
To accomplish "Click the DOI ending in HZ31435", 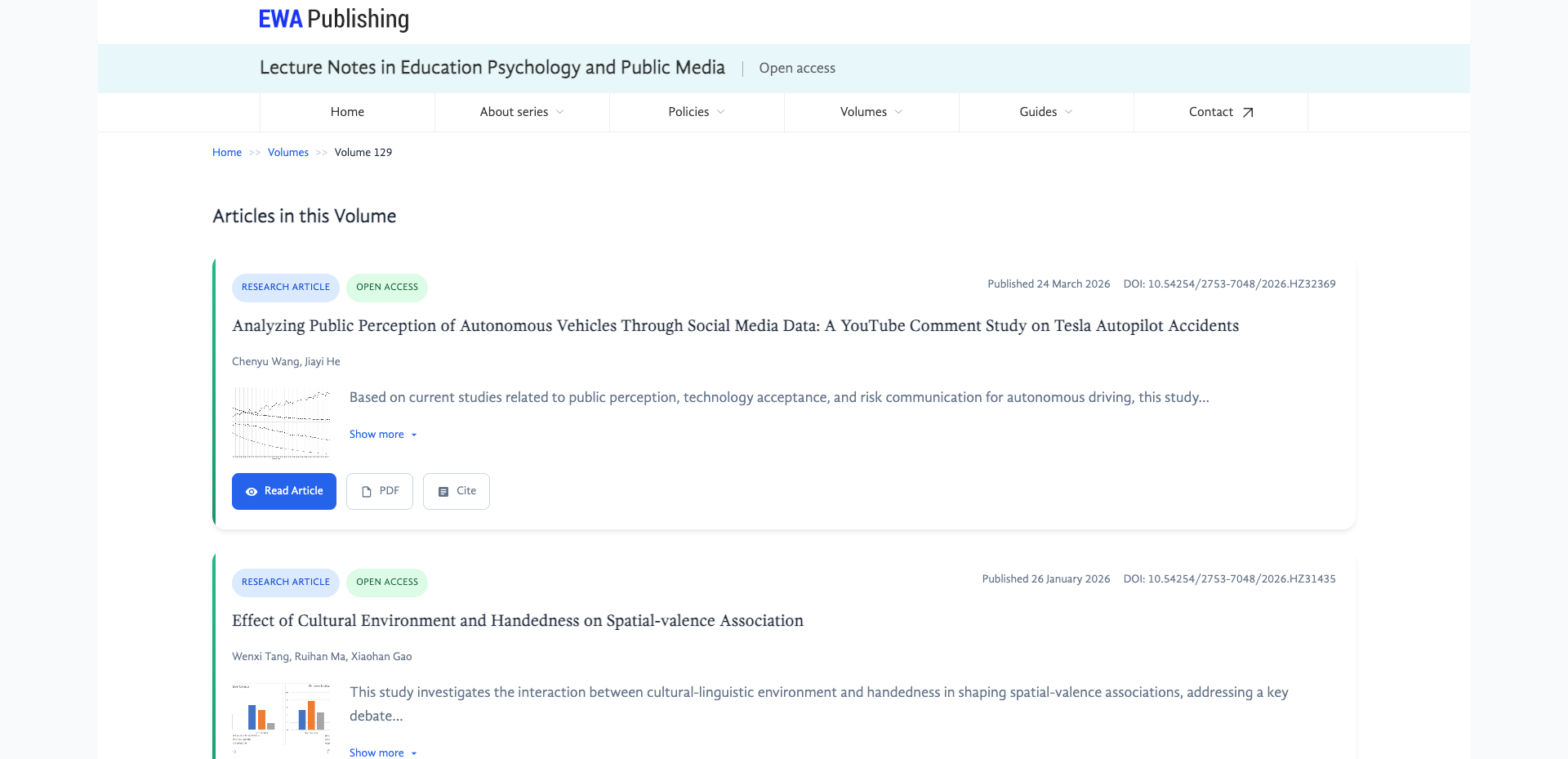I will pyautogui.click(x=1230, y=579).
